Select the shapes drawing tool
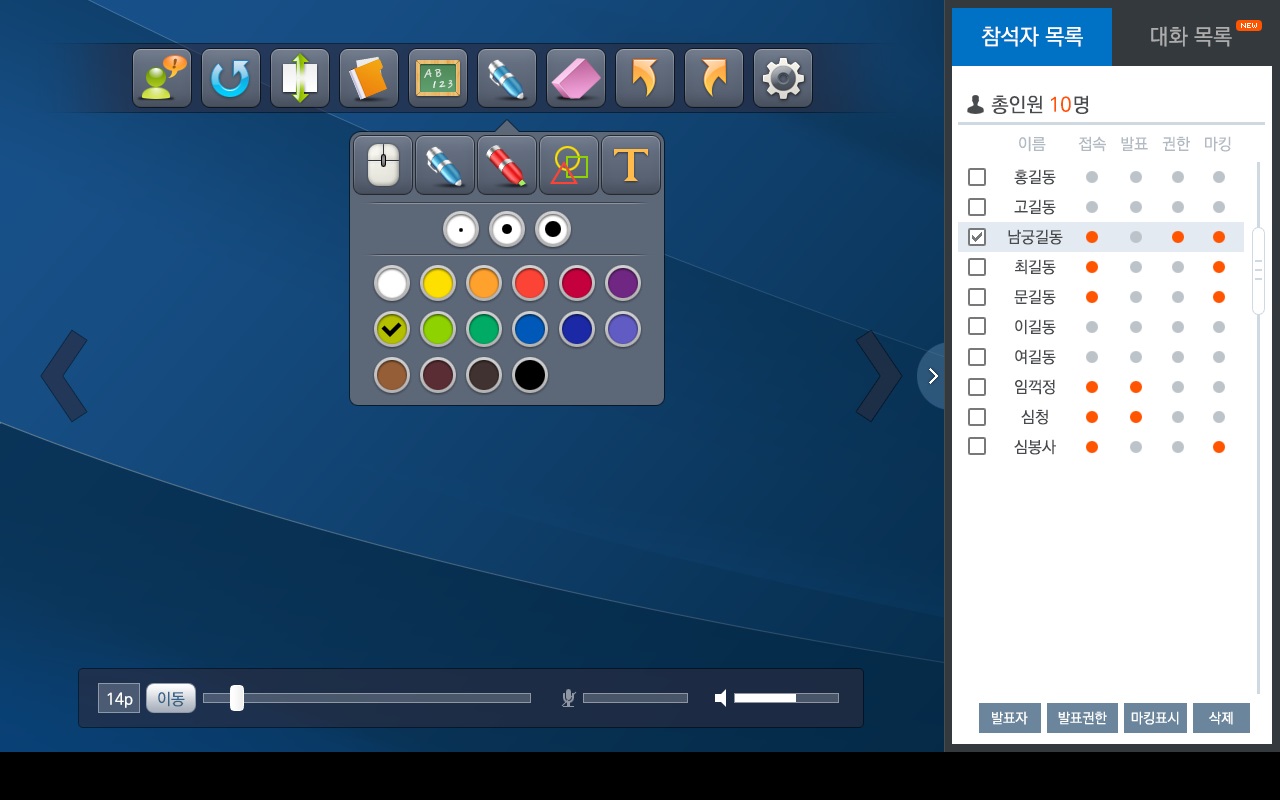Image resolution: width=1280 pixels, height=800 pixels. coord(569,165)
